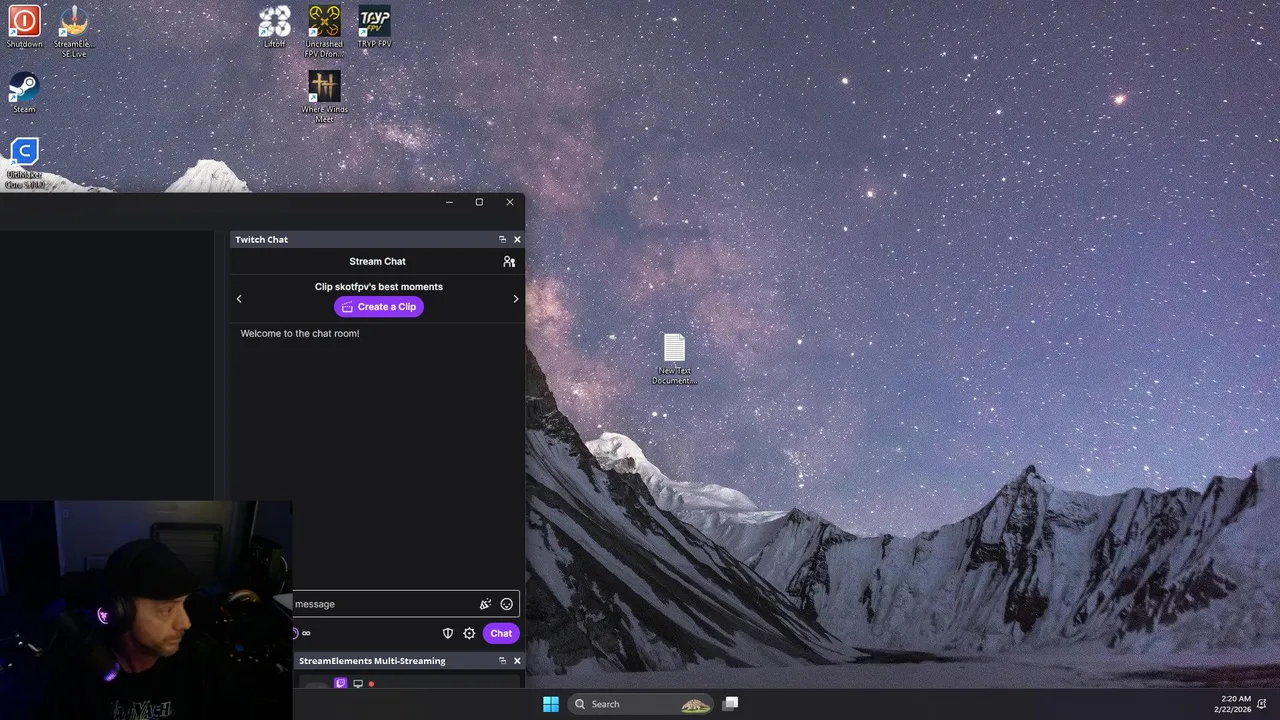Open StreamElements SE.Live desktop shortcut
This screenshot has height=720, width=1280.
(x=74, y=31)
